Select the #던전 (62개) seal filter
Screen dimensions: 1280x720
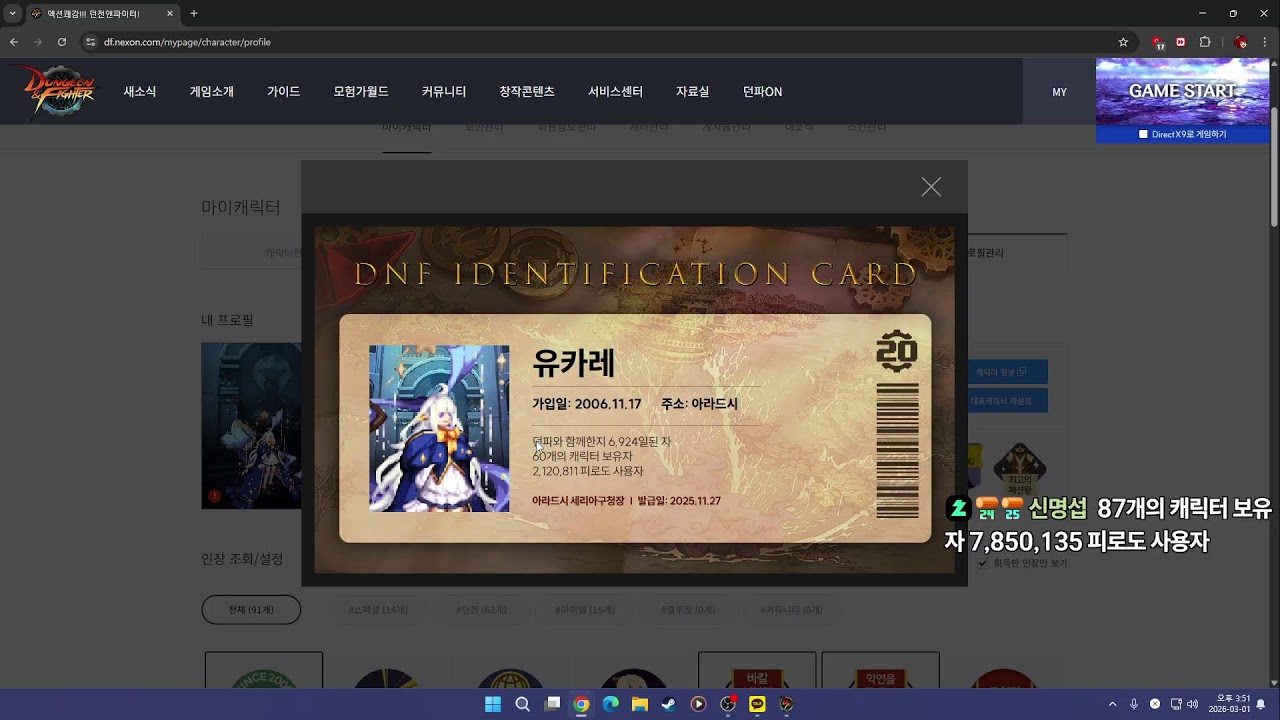click(x=481, y=609)
